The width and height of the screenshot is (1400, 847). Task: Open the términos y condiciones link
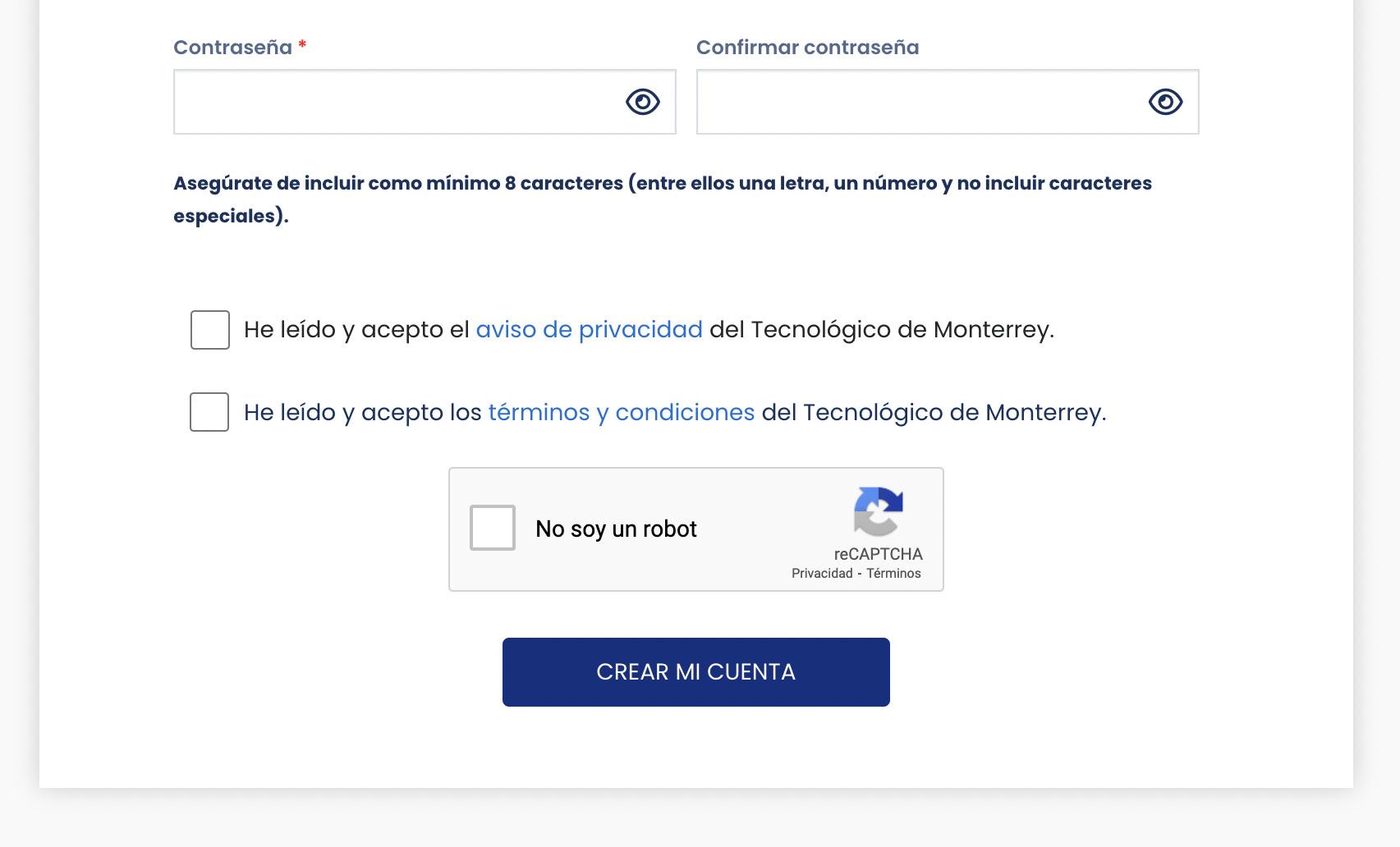click(x=621, y=412)
